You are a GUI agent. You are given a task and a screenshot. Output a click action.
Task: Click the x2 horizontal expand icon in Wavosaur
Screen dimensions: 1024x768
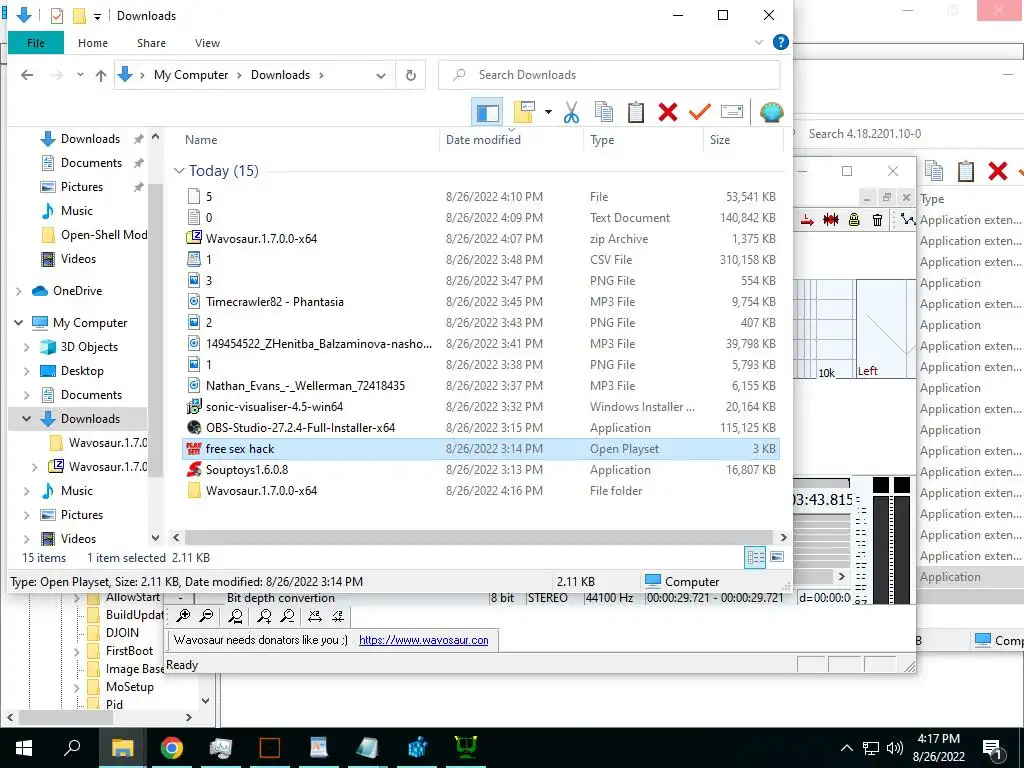pyautogui.click(x=315, y=616)
